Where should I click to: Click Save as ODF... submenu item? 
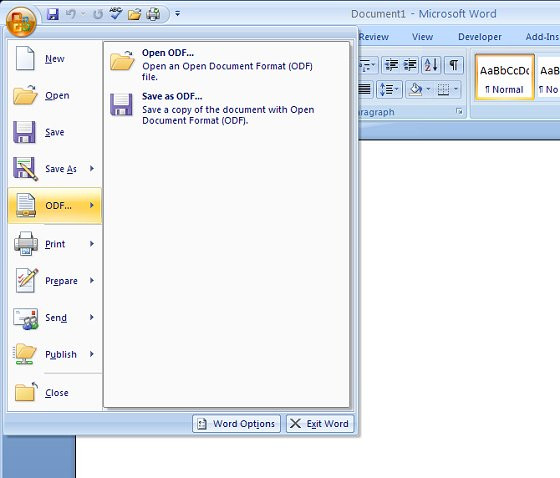tap(226, 108)
